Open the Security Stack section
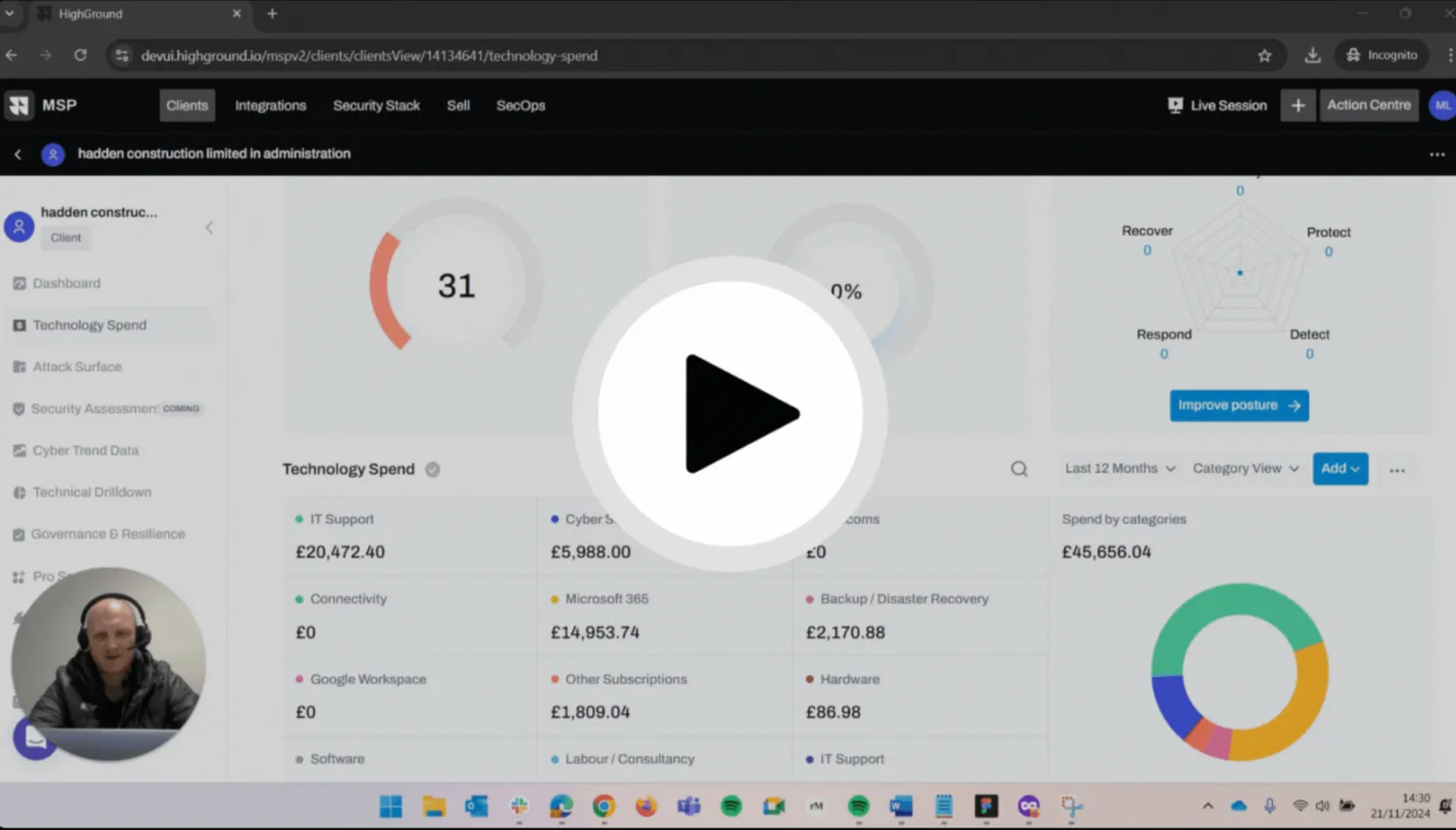1456x830 pixels. 376,105
